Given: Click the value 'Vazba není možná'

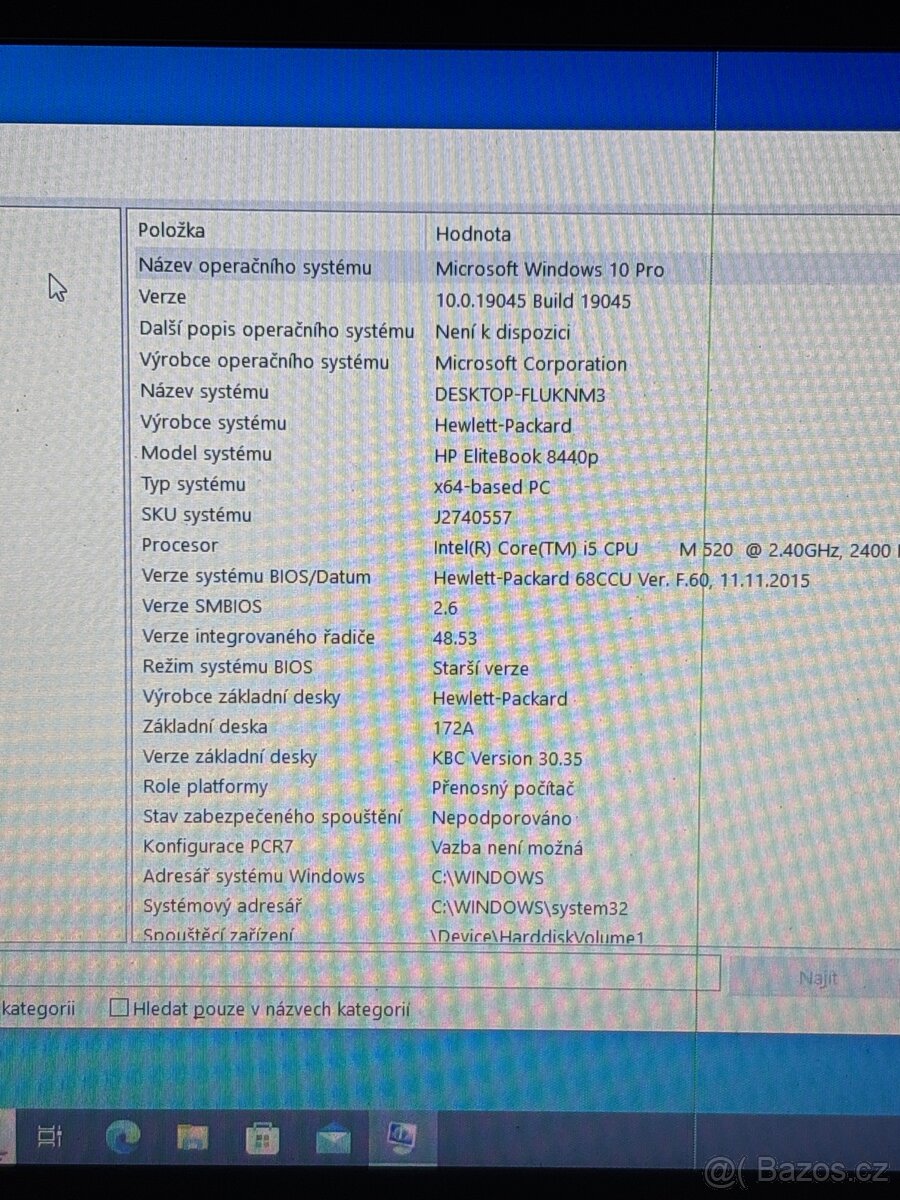Looking at the screenshot, I should point(507,848).
